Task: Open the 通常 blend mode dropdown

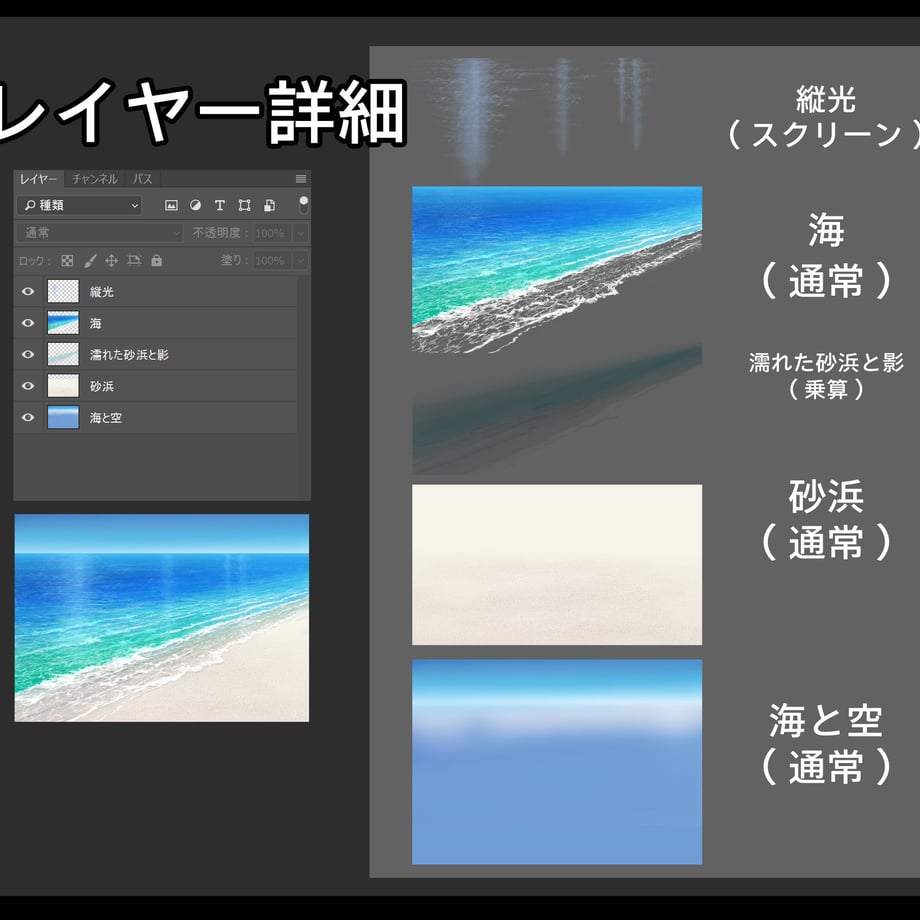Action: [x=100, y=233]
